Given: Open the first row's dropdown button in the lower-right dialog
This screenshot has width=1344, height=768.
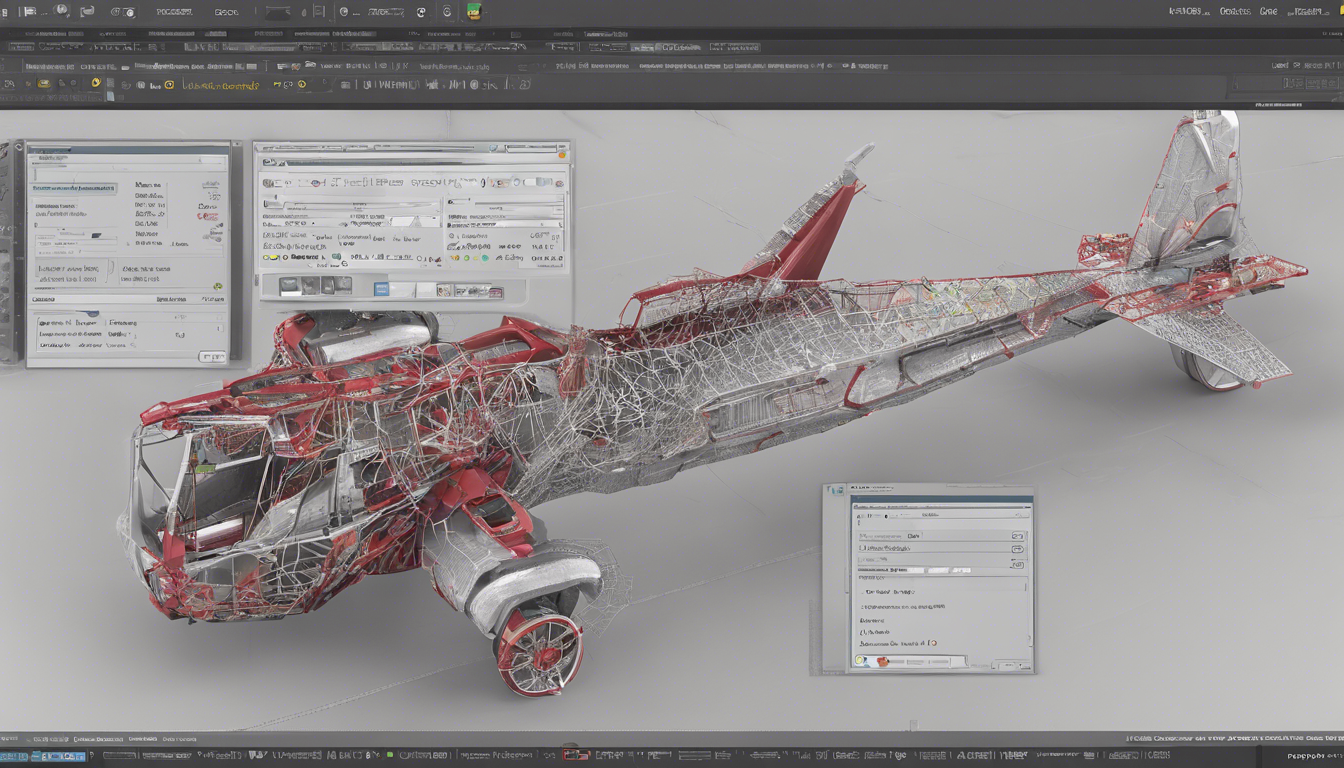Looking at the screenshot, I should (x=1017, y=536).
